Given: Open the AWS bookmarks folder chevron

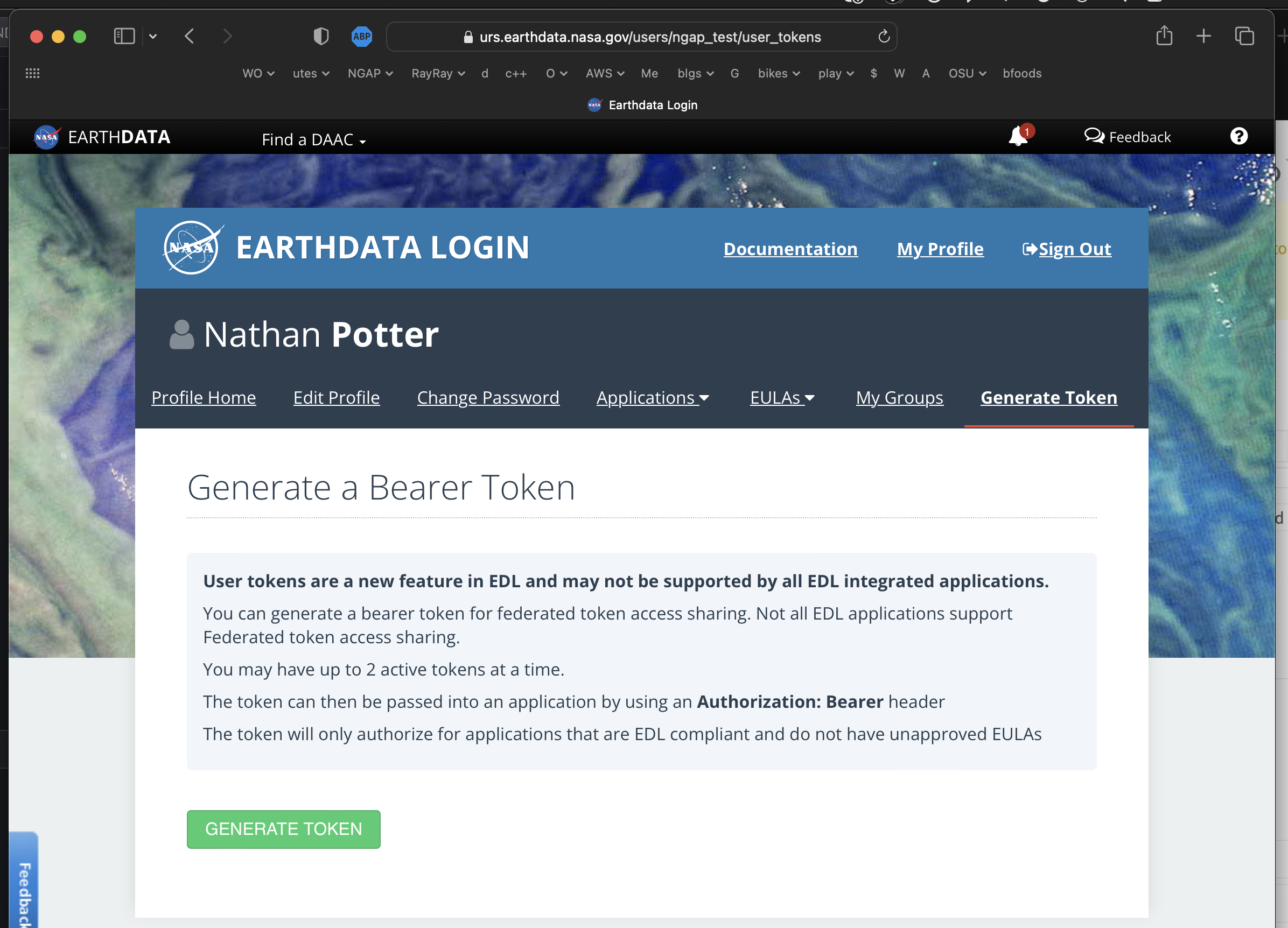Looking at the screenshot, I should tap(620, 73).
